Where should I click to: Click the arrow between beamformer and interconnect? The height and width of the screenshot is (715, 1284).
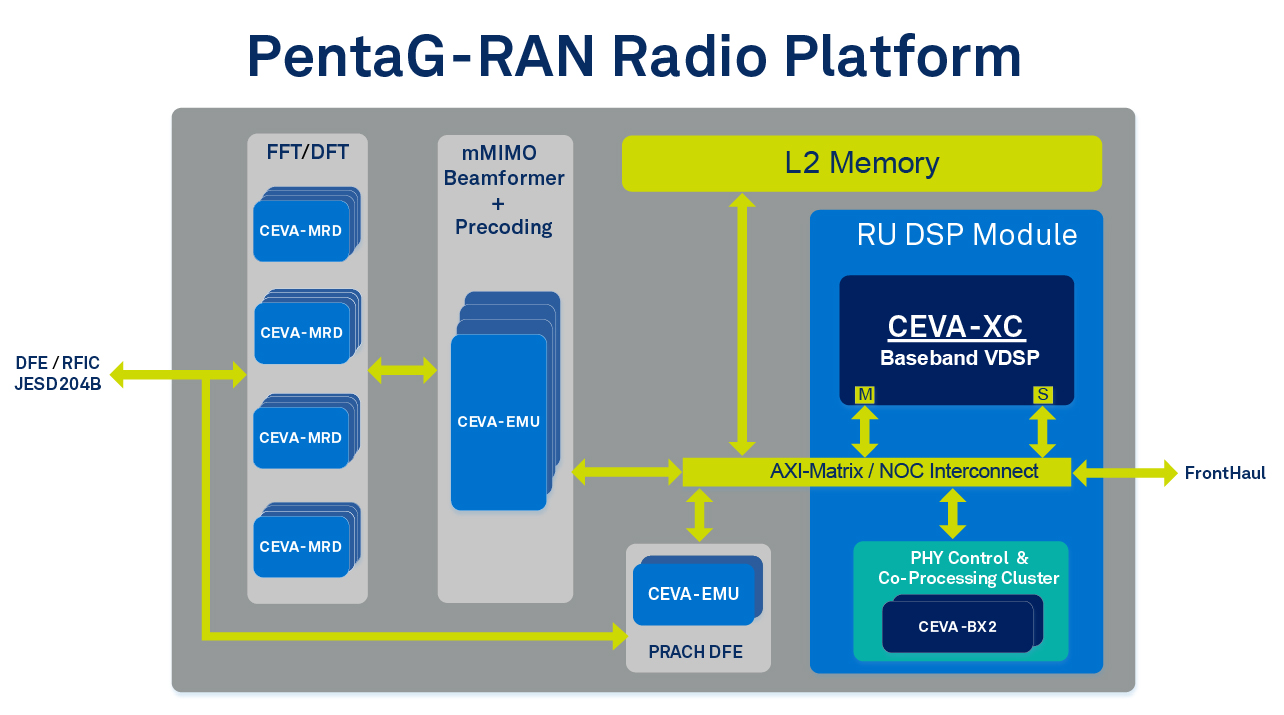click(x=627, y=472)
